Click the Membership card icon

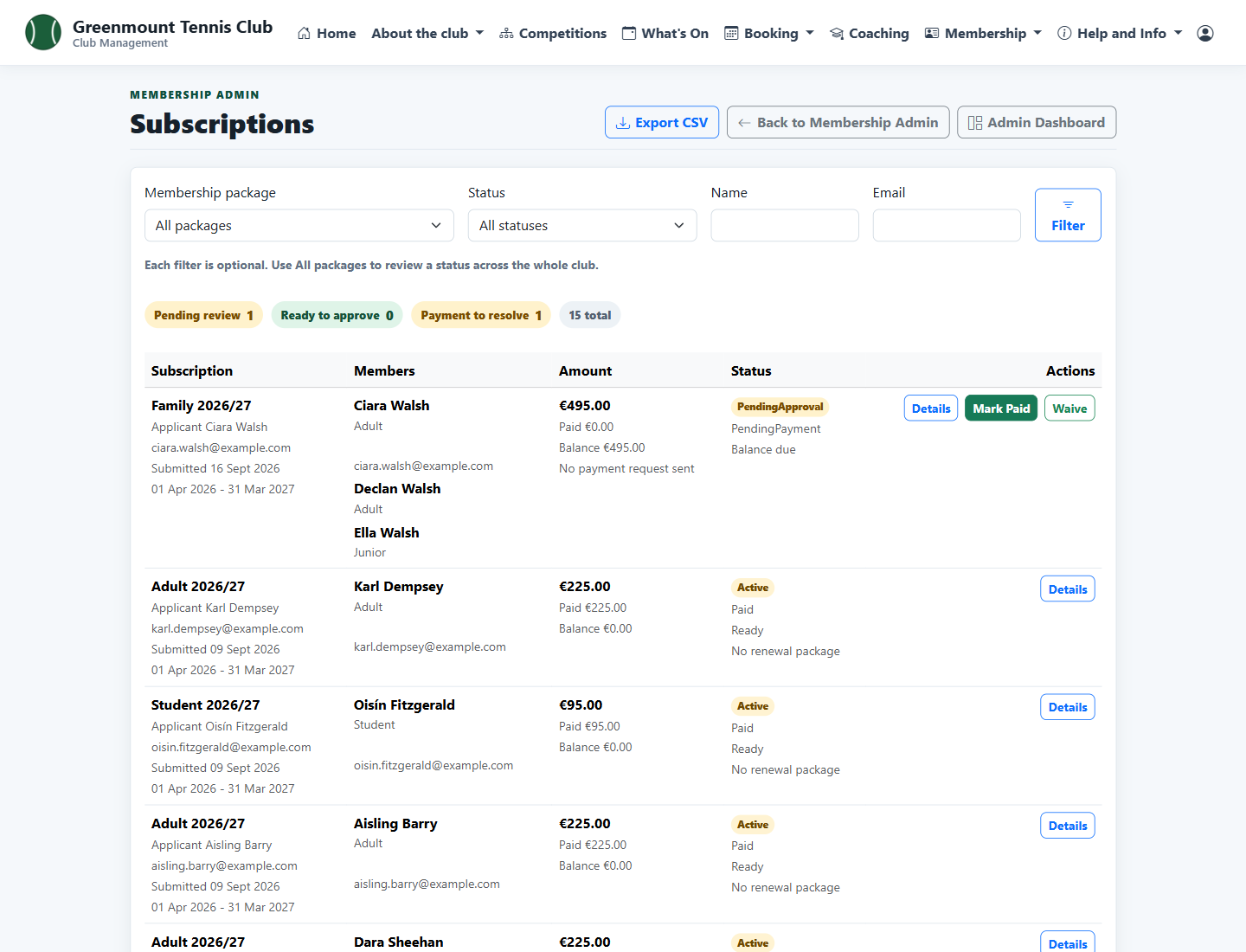[932, 34]
